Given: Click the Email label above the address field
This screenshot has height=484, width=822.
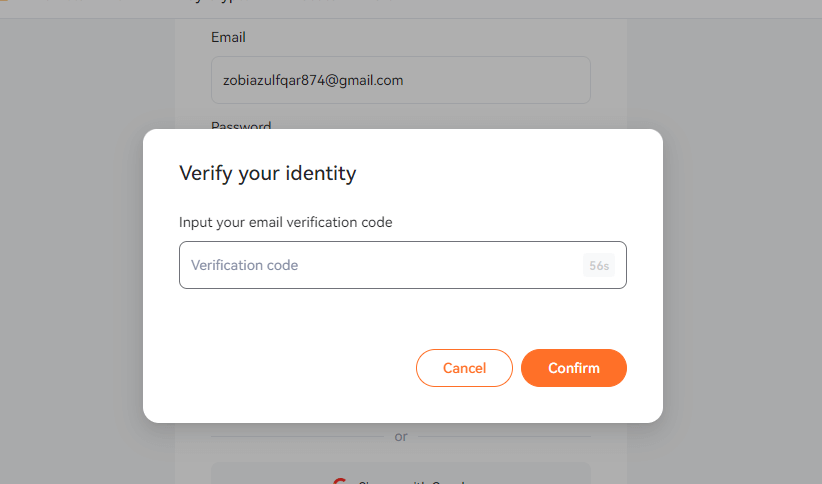Looking at the screenshot, I should 228,37.
